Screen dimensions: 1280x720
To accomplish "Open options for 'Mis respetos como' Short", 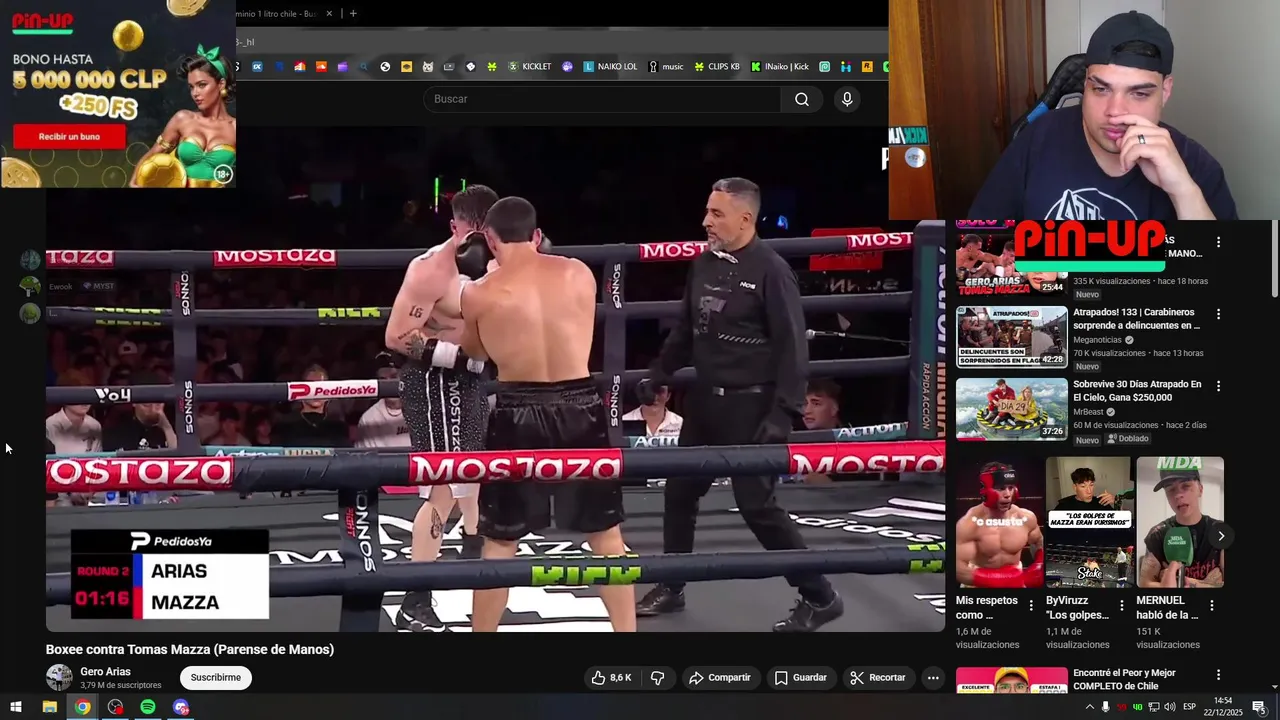I will tap(1031, 605).
